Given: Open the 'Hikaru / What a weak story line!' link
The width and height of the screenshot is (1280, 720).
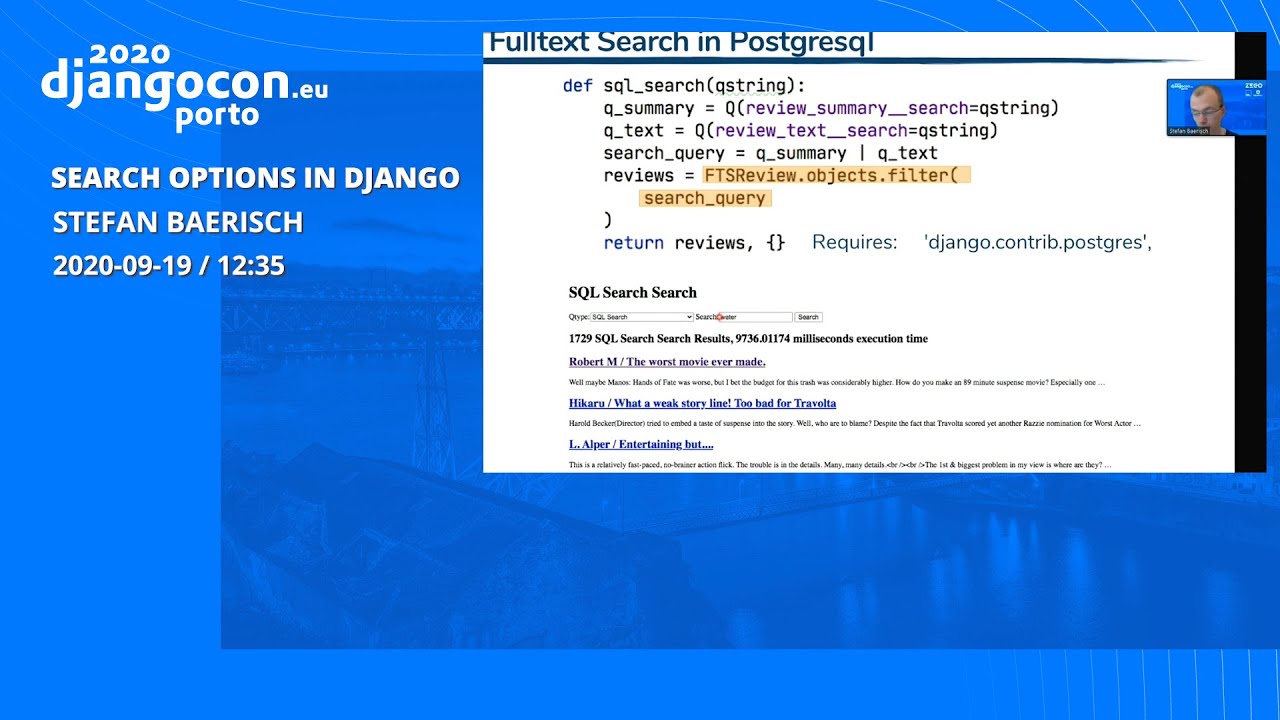Looking at the screenshot, I should point(702,403).
